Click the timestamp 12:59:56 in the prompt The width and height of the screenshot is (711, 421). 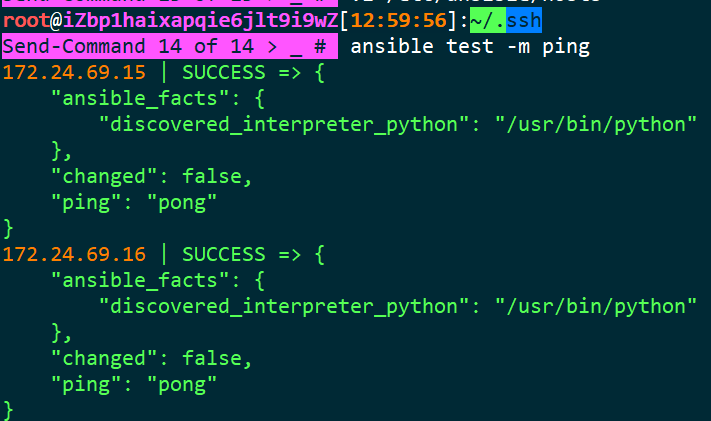pos(399,20)
